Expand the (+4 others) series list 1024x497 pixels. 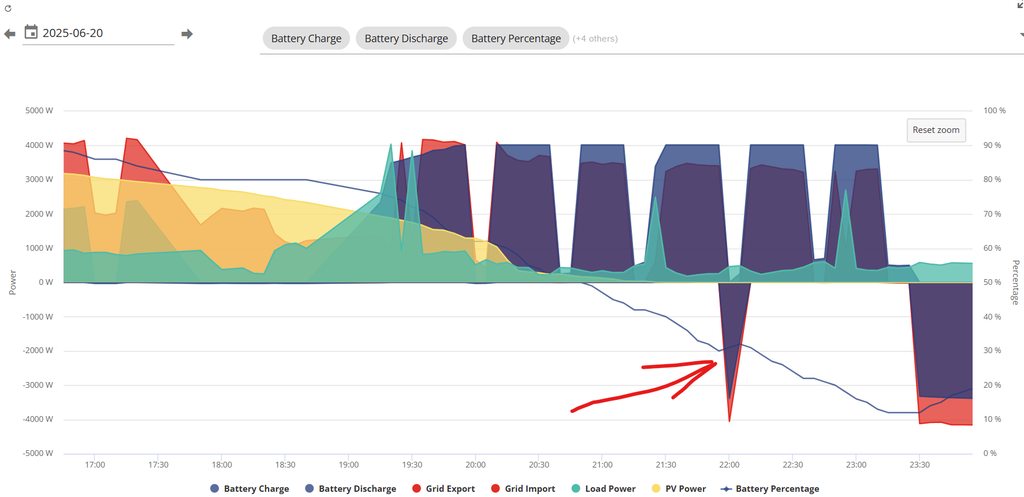point(595,39)
